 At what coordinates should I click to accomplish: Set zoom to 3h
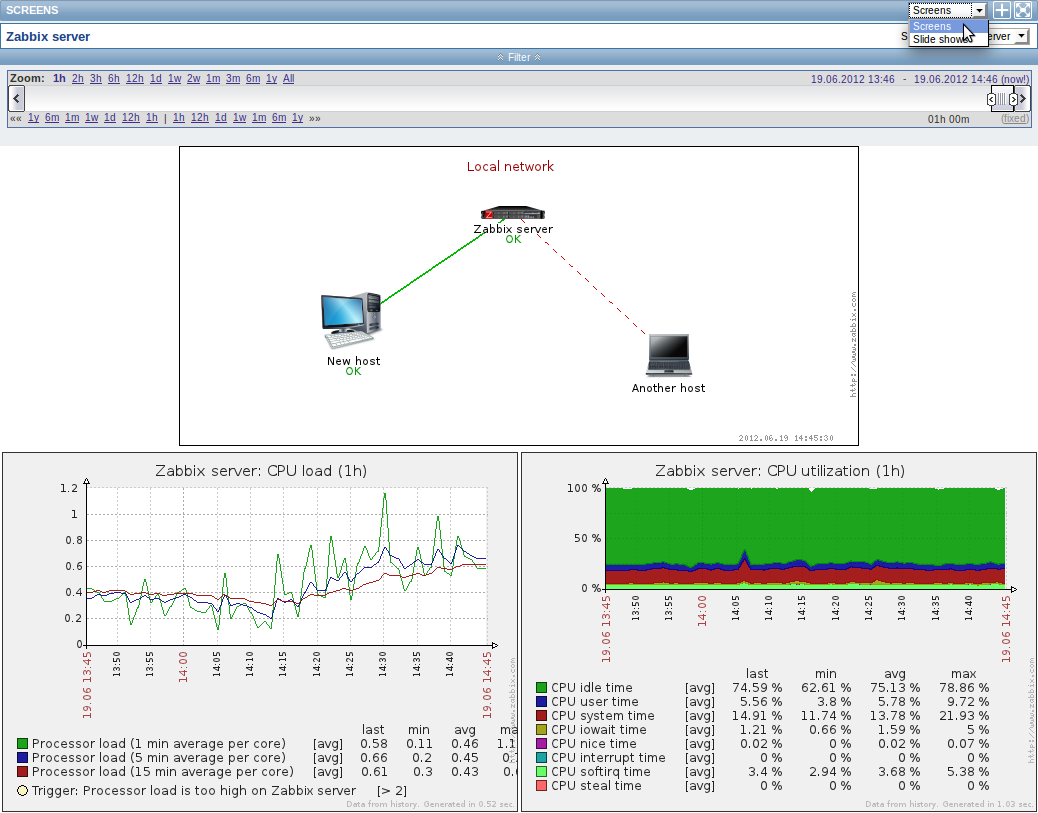click(96, 78)
